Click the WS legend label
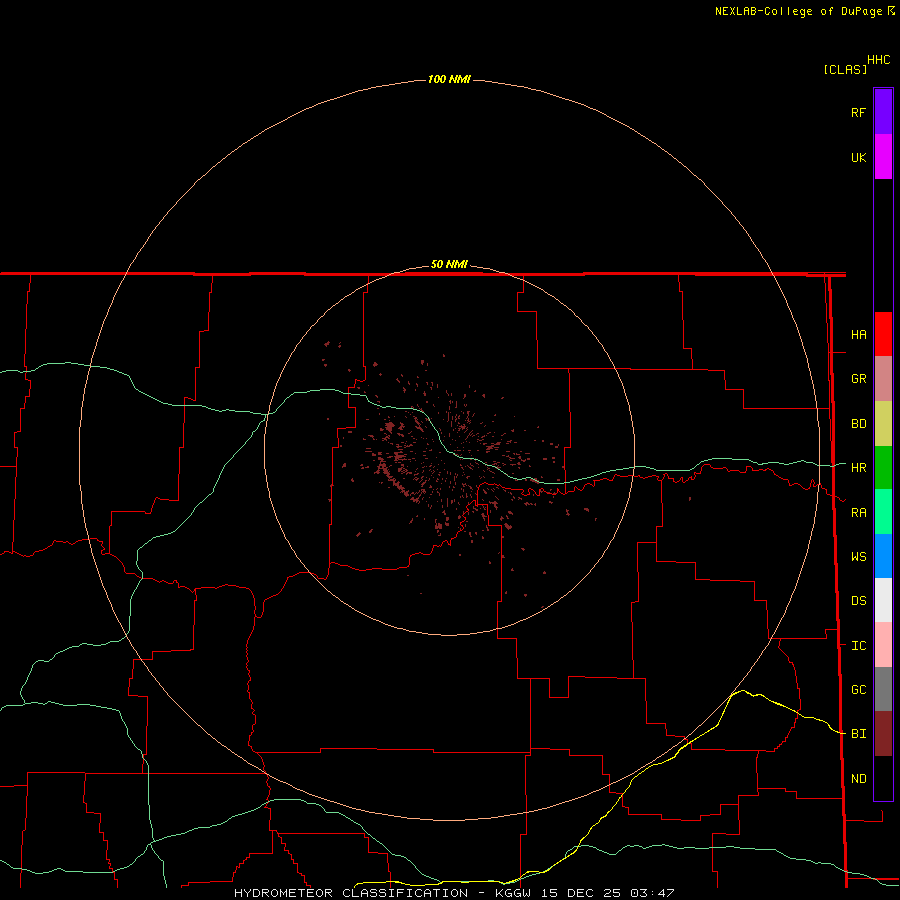Screen dimensions: 900x900 [x=858, y=557]
